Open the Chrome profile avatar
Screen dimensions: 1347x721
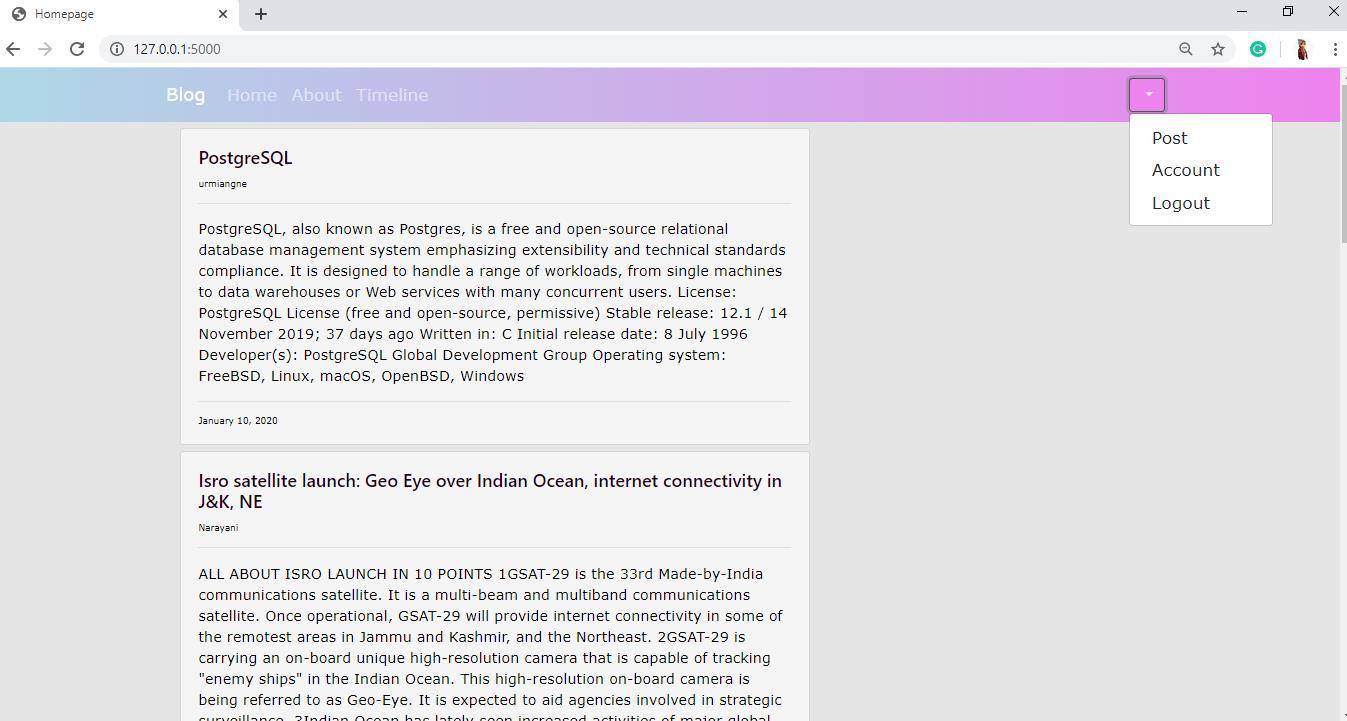(1302, 49)
